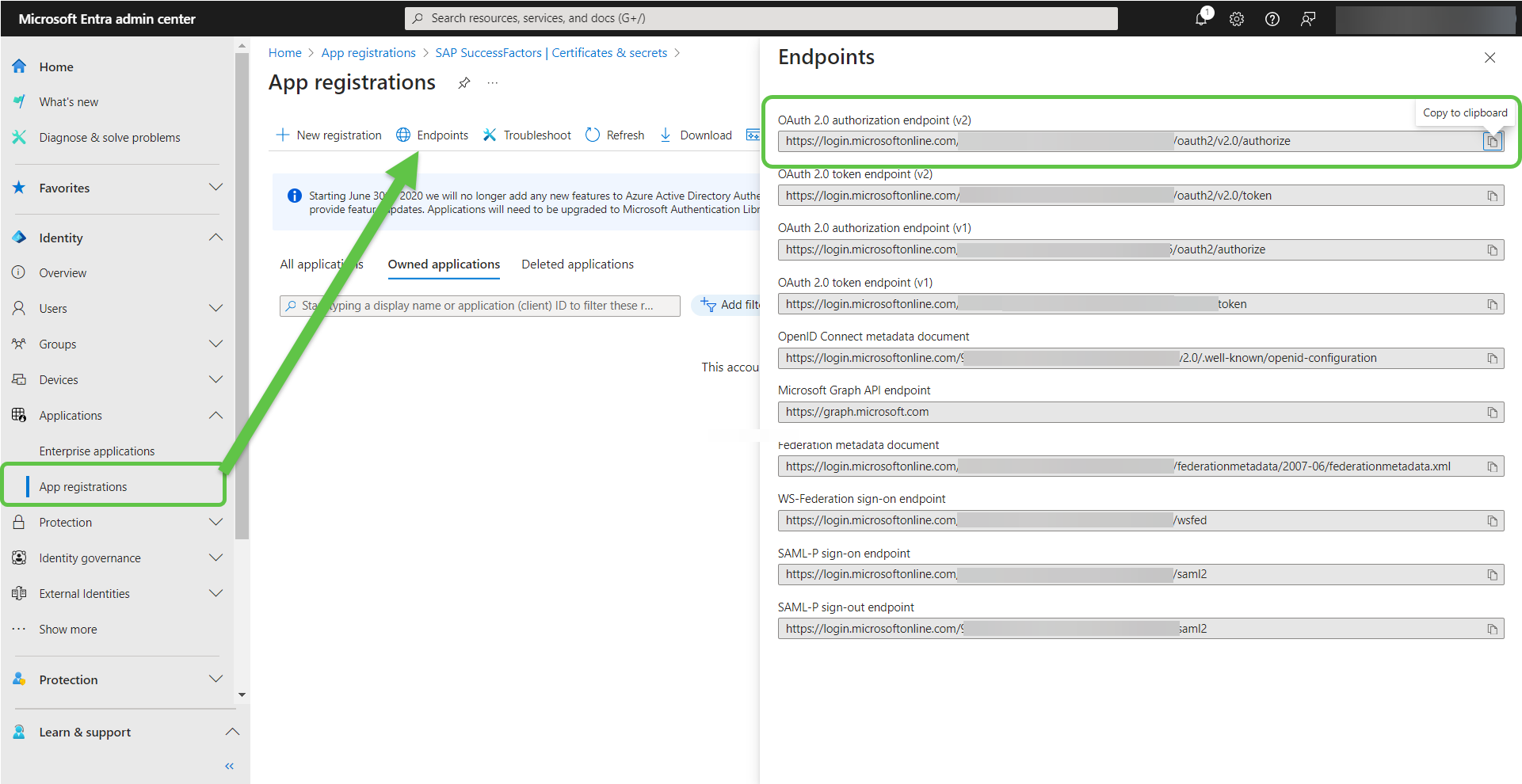Click Microsoft Entra admin center title
The image size is (1522, 784).
(107, 19)
